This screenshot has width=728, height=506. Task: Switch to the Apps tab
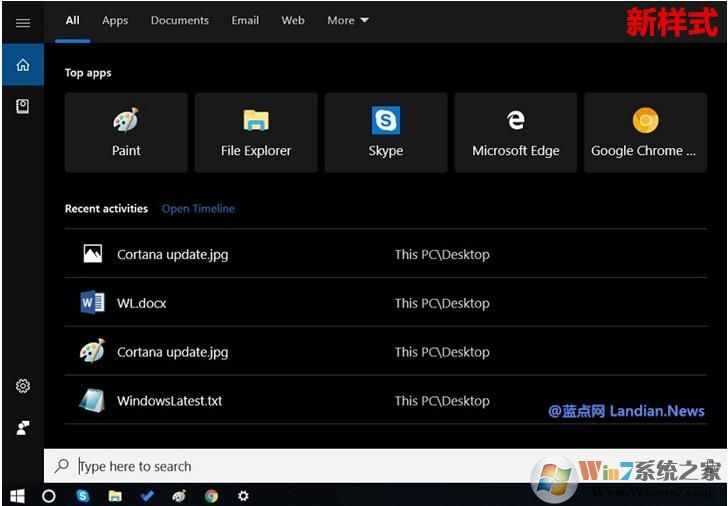[x=115, y=20]
